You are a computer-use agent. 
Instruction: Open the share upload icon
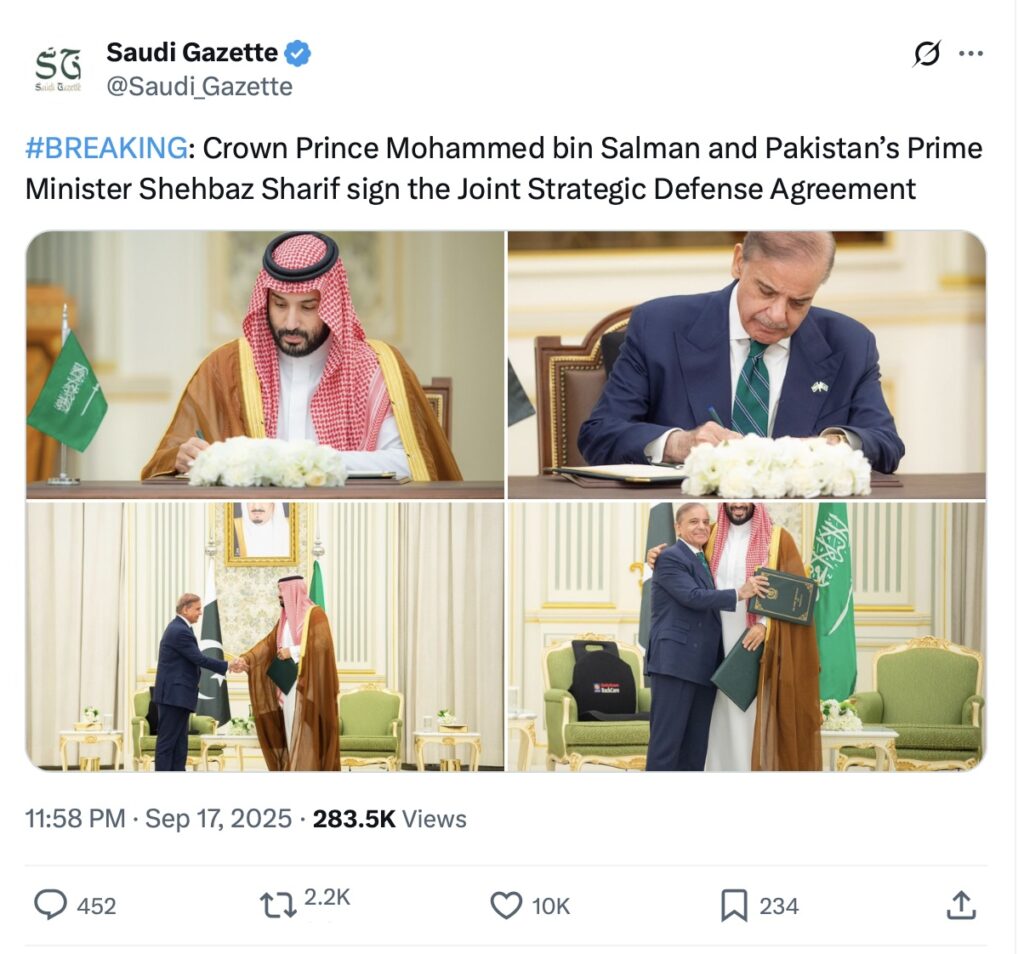coord(961,905)
